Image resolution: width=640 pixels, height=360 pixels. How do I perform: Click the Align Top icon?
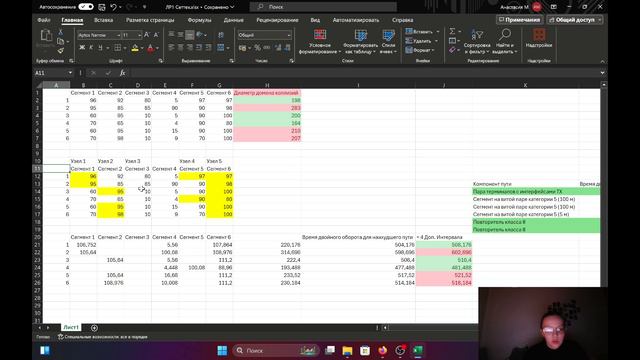click(171, 35)
